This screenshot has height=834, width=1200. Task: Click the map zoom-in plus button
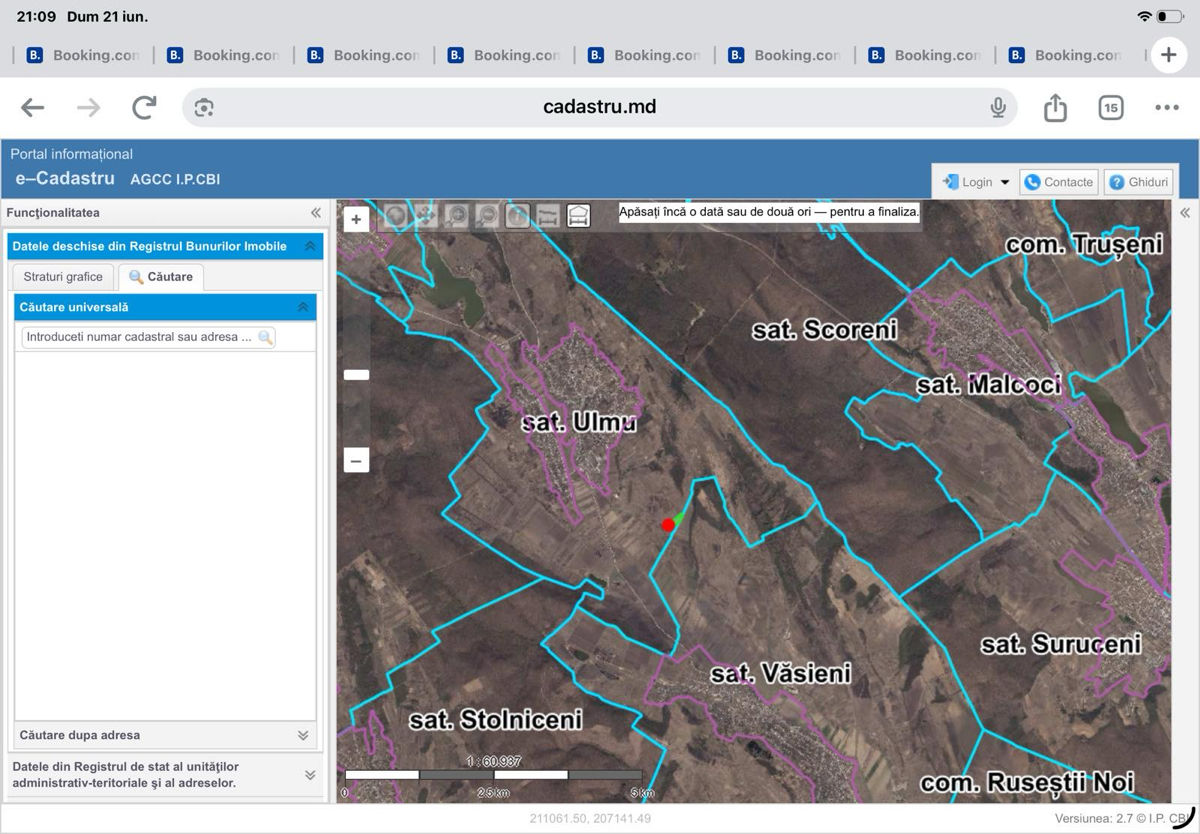pyautogui.click(x=356, y=219)
